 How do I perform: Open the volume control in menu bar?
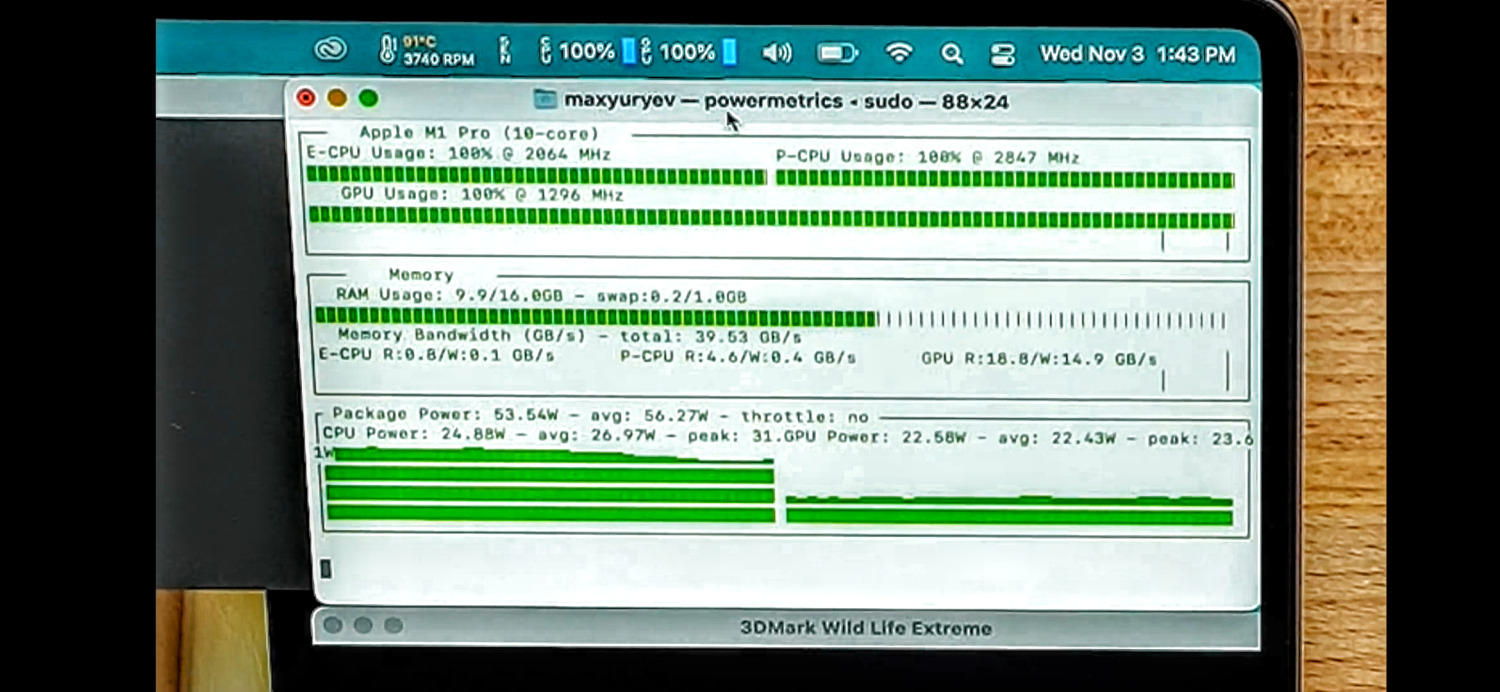[777, 53]
